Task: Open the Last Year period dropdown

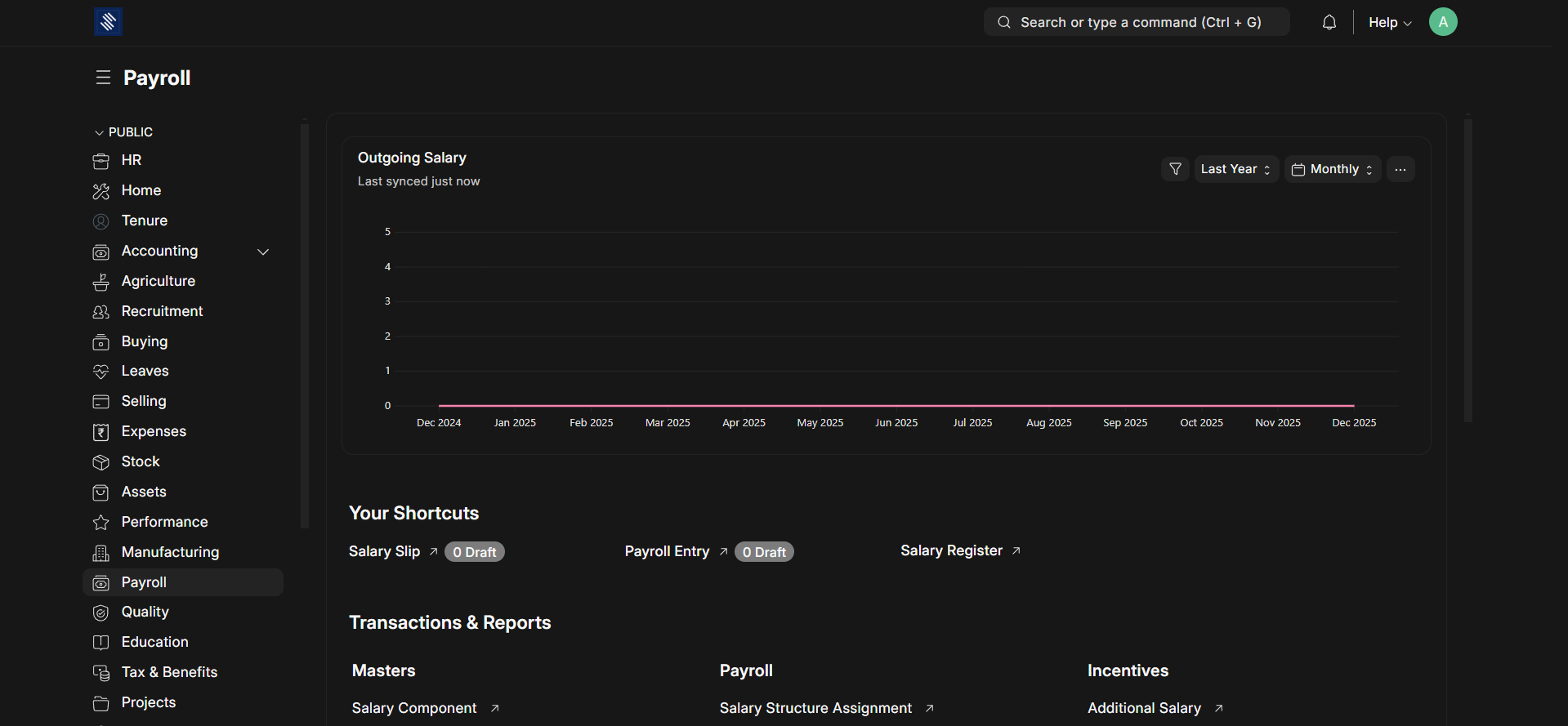Action: [1235, 169]
